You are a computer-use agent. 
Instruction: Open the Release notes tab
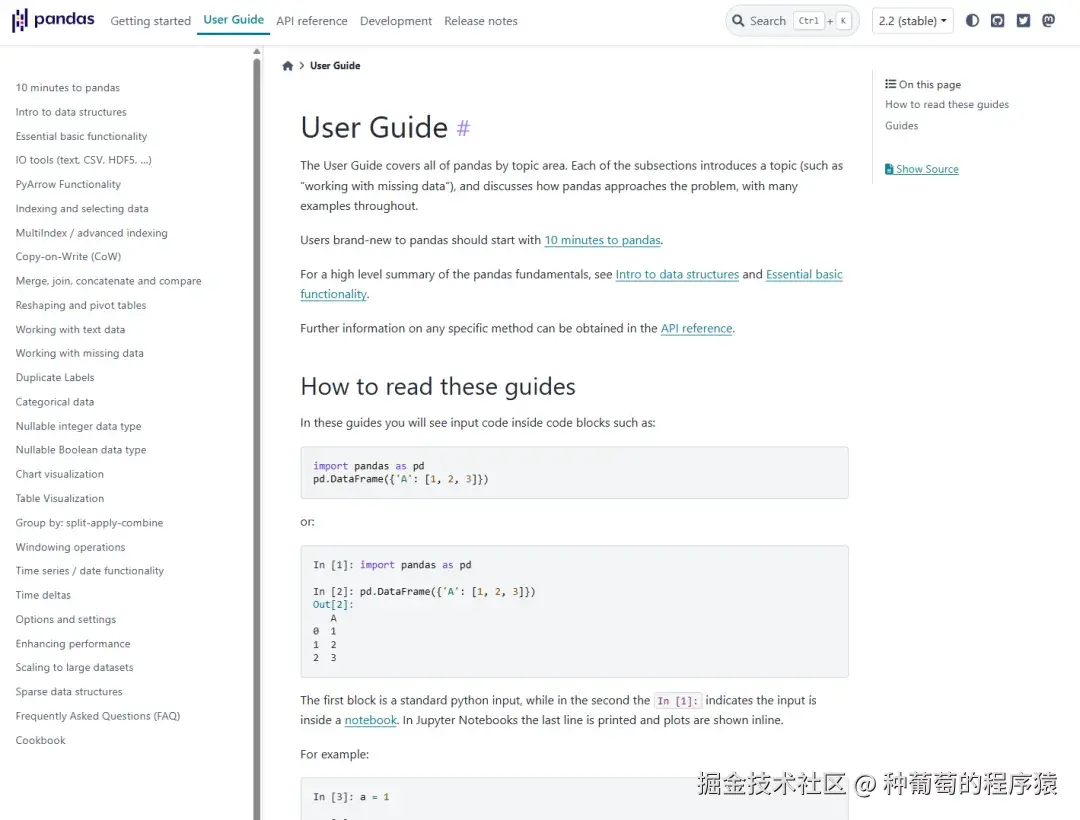click(481, 21)
